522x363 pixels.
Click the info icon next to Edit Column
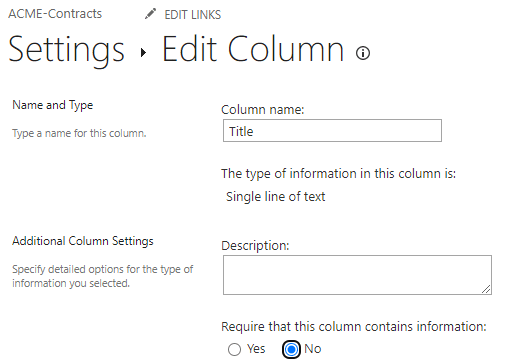pos(363,53)
